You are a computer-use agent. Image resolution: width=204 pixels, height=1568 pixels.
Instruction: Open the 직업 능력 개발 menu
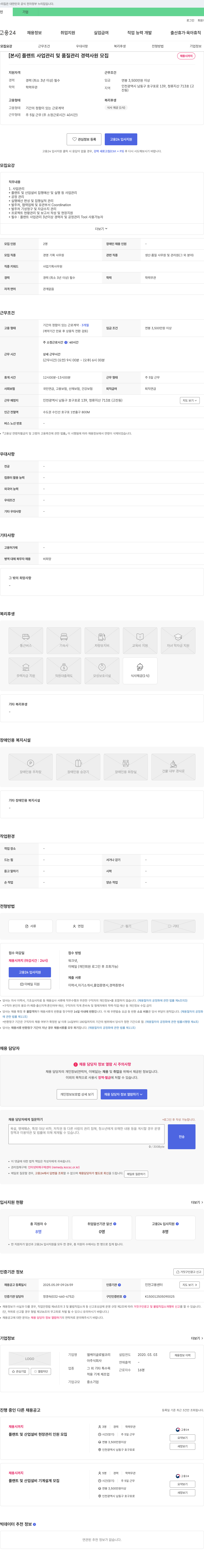click(x=139, y=33)
